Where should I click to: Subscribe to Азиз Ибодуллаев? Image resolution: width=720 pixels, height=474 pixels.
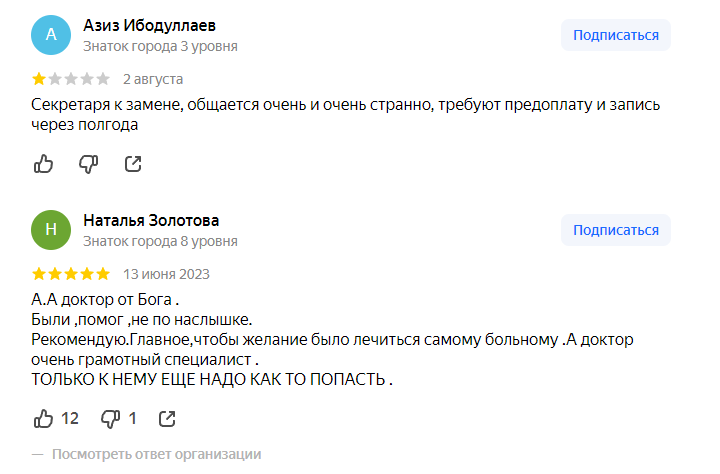(615, 35)
